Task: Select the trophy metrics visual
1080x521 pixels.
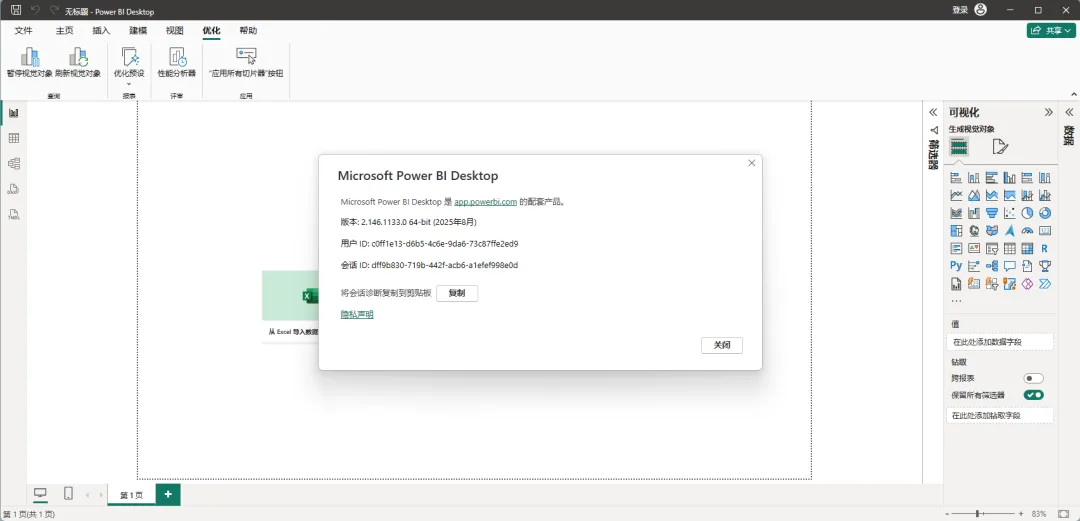Action: tap(1045, 266)
